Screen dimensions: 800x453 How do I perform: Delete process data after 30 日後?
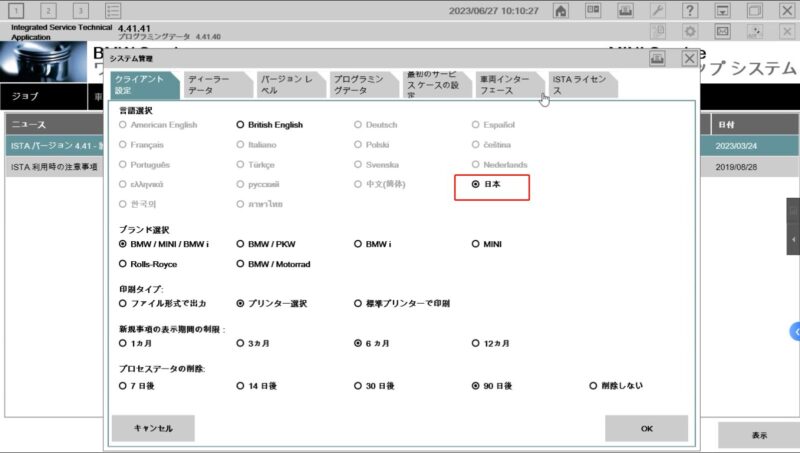(x=374, y=386)
